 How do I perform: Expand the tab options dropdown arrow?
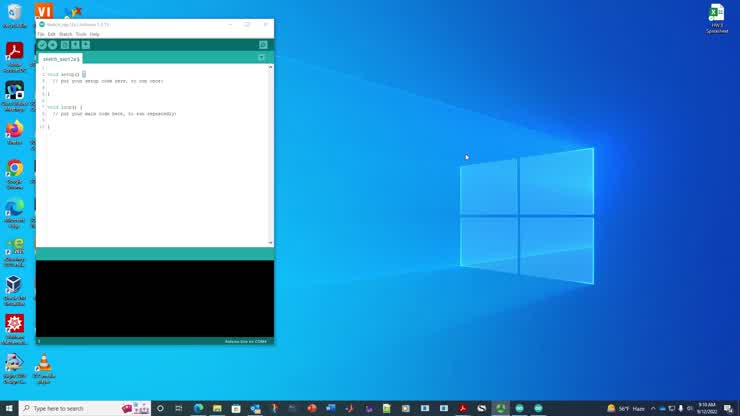click(x=262, y=58)
